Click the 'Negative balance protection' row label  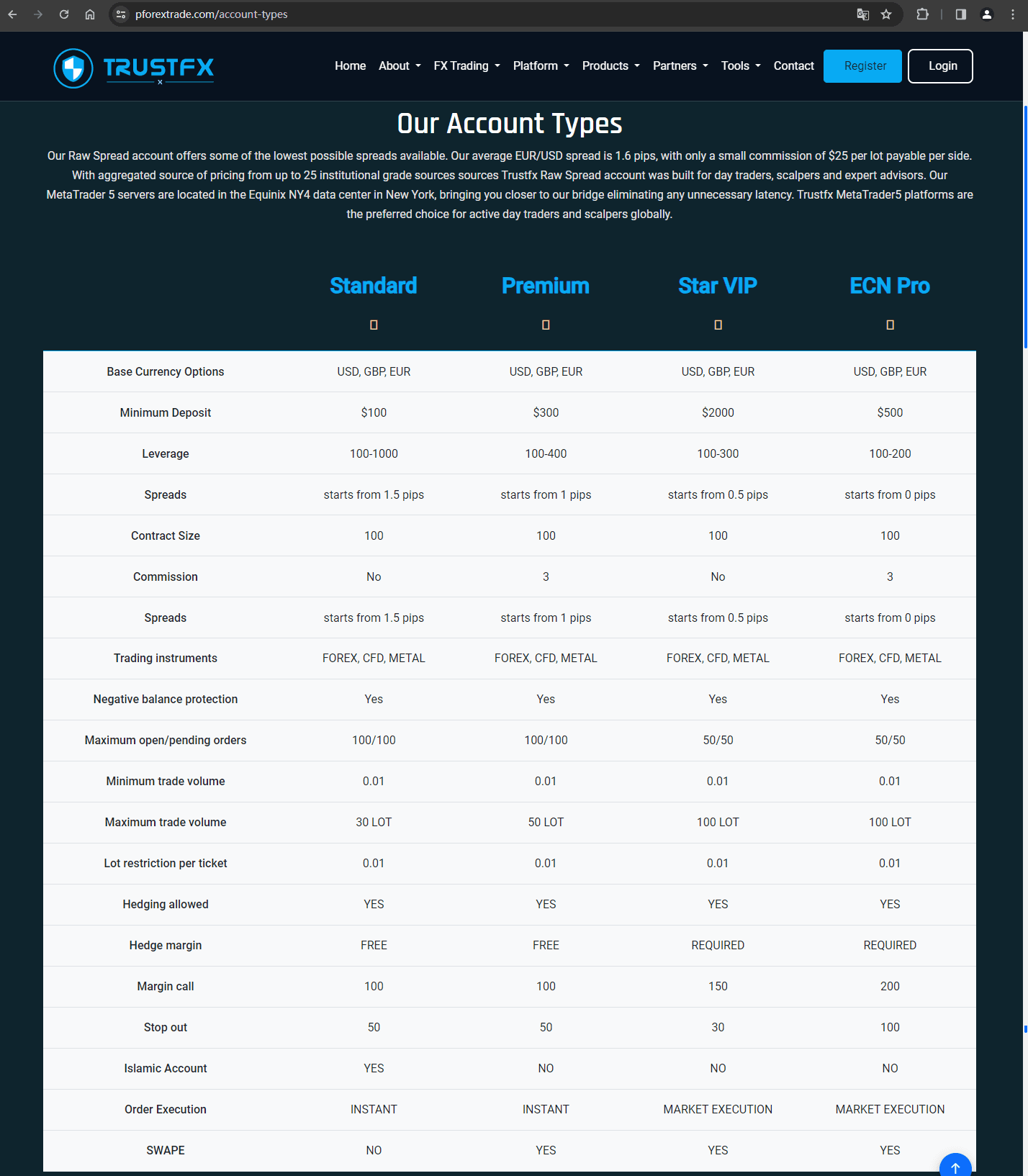pyautogui.click(x=166, y=699)
